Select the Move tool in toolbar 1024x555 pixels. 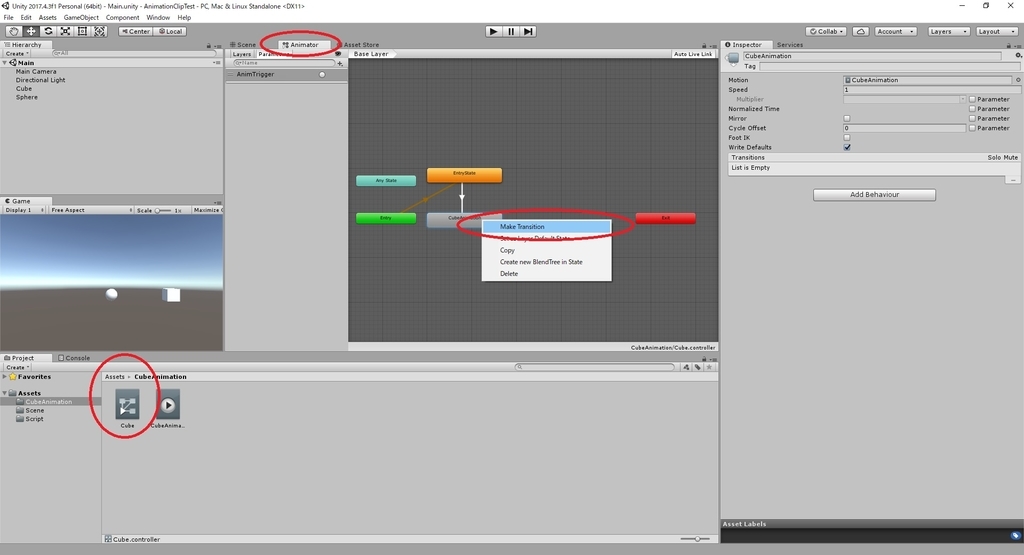(x=31, y=31)
